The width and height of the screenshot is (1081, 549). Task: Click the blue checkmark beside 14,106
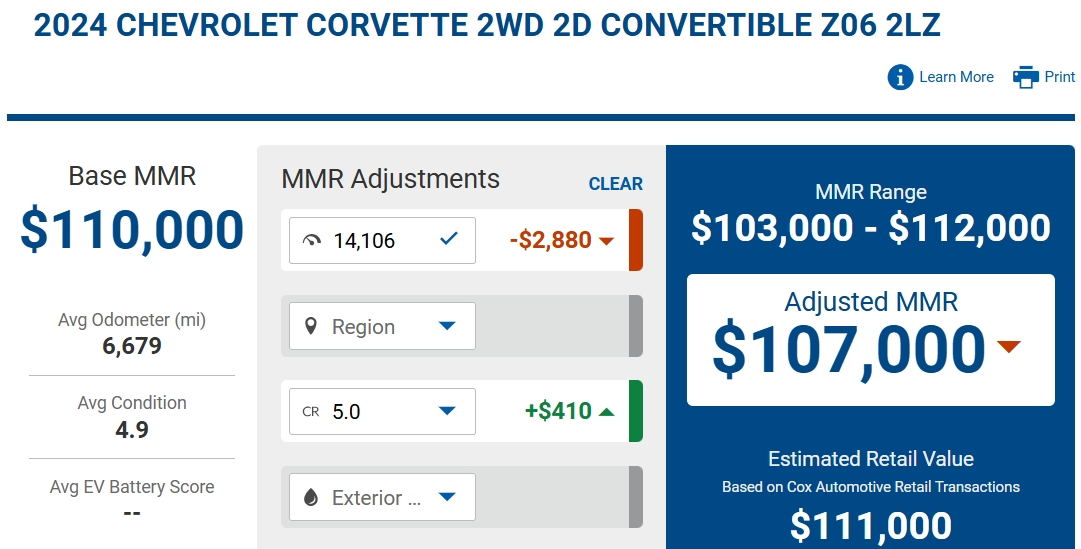click(449, 239)
